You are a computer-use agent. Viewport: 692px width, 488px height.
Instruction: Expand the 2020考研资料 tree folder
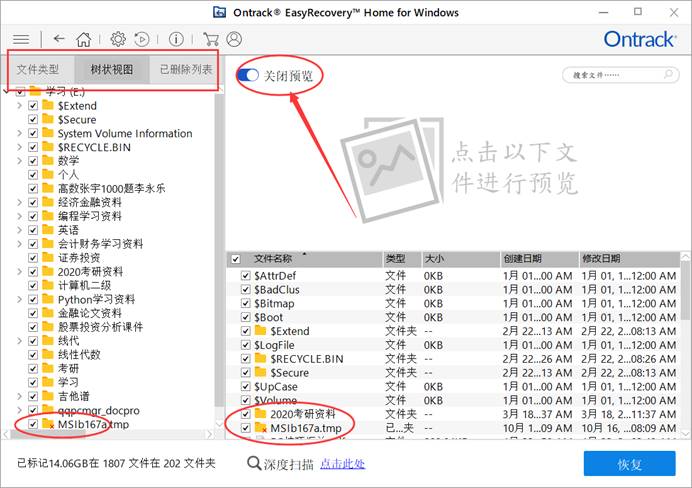pyautogui.click(x=19, y=272)
